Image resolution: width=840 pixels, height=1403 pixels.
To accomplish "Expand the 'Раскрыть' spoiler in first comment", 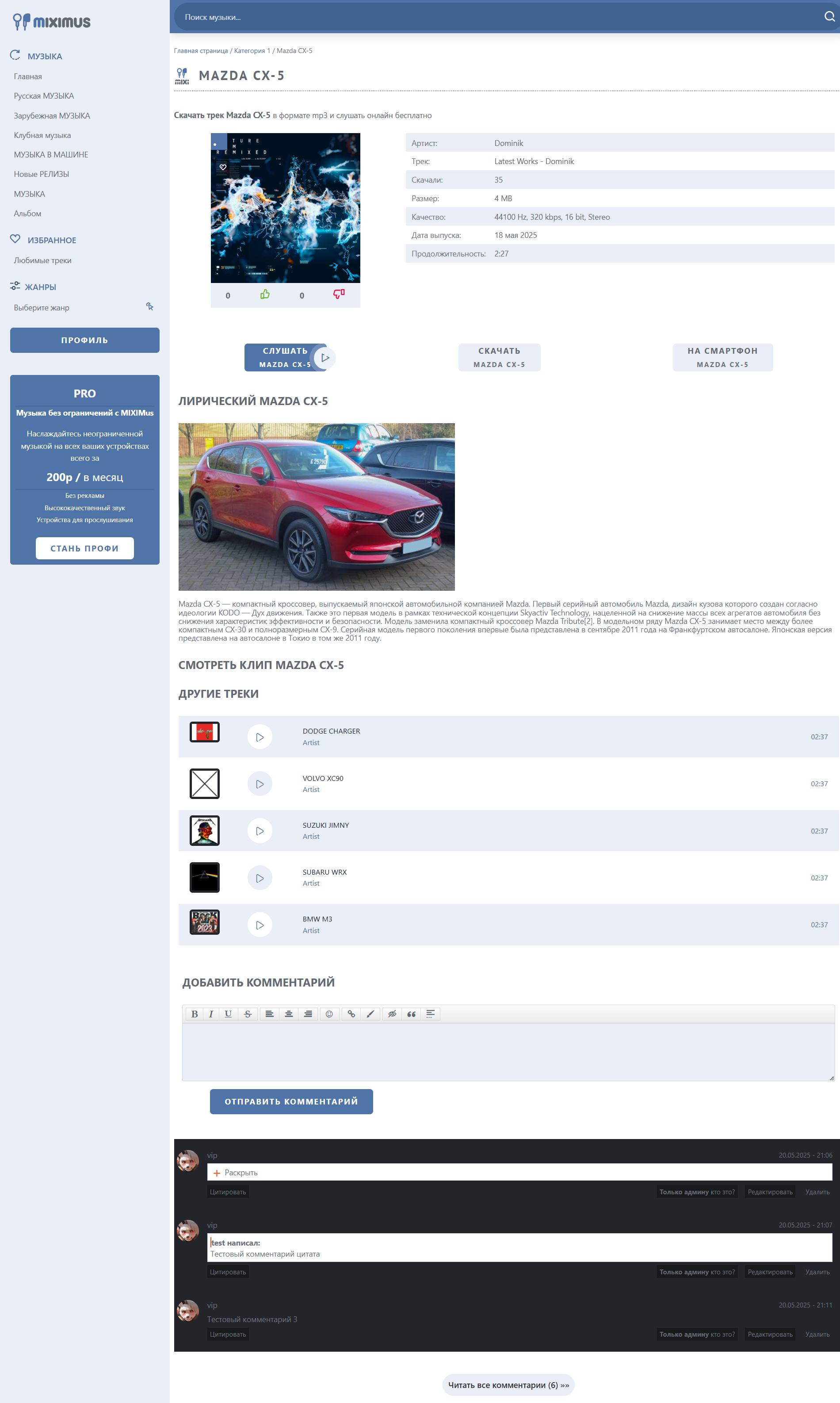I will pos(236,1173).
